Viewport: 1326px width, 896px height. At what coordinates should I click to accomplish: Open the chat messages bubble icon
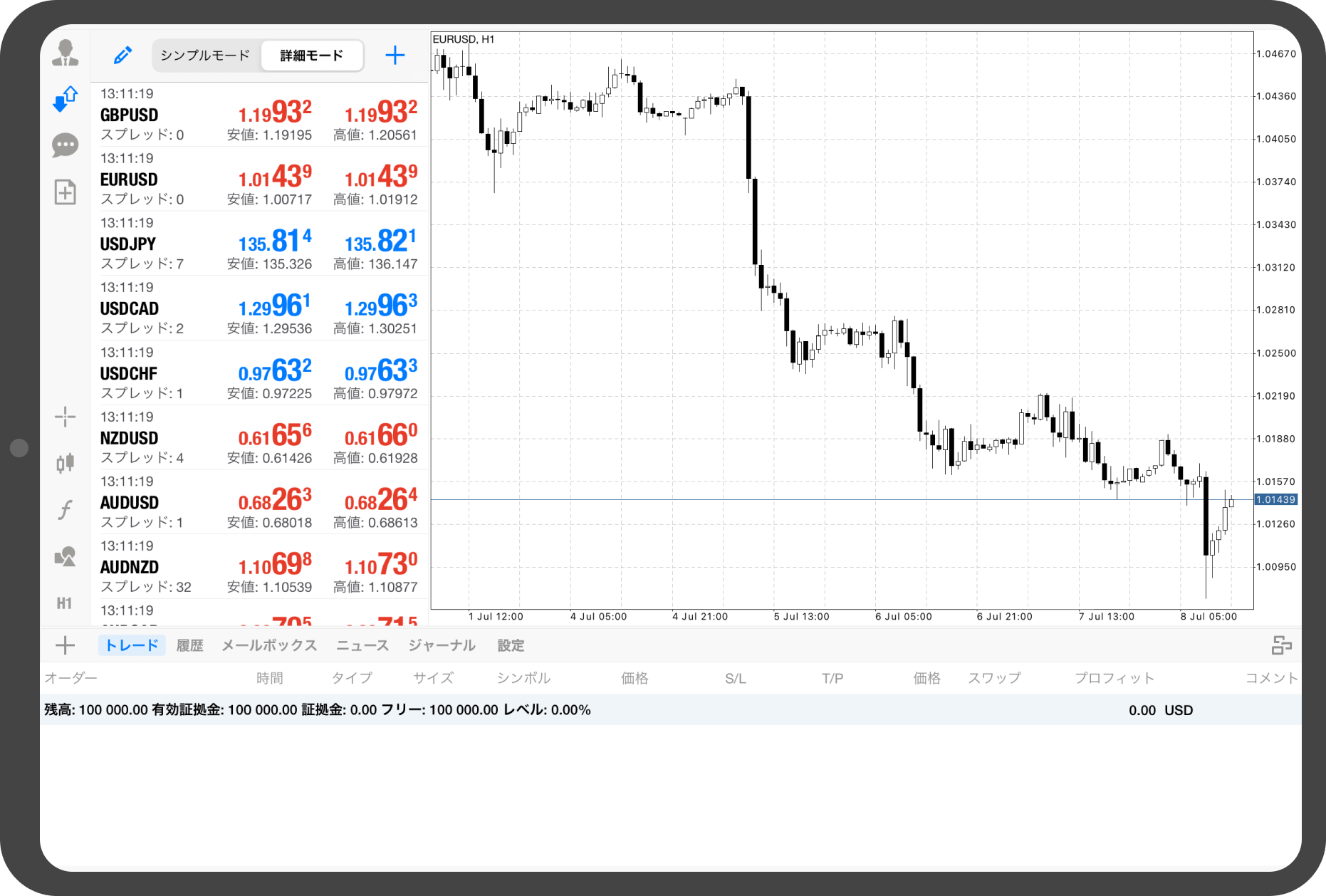(x=65, y=145)
